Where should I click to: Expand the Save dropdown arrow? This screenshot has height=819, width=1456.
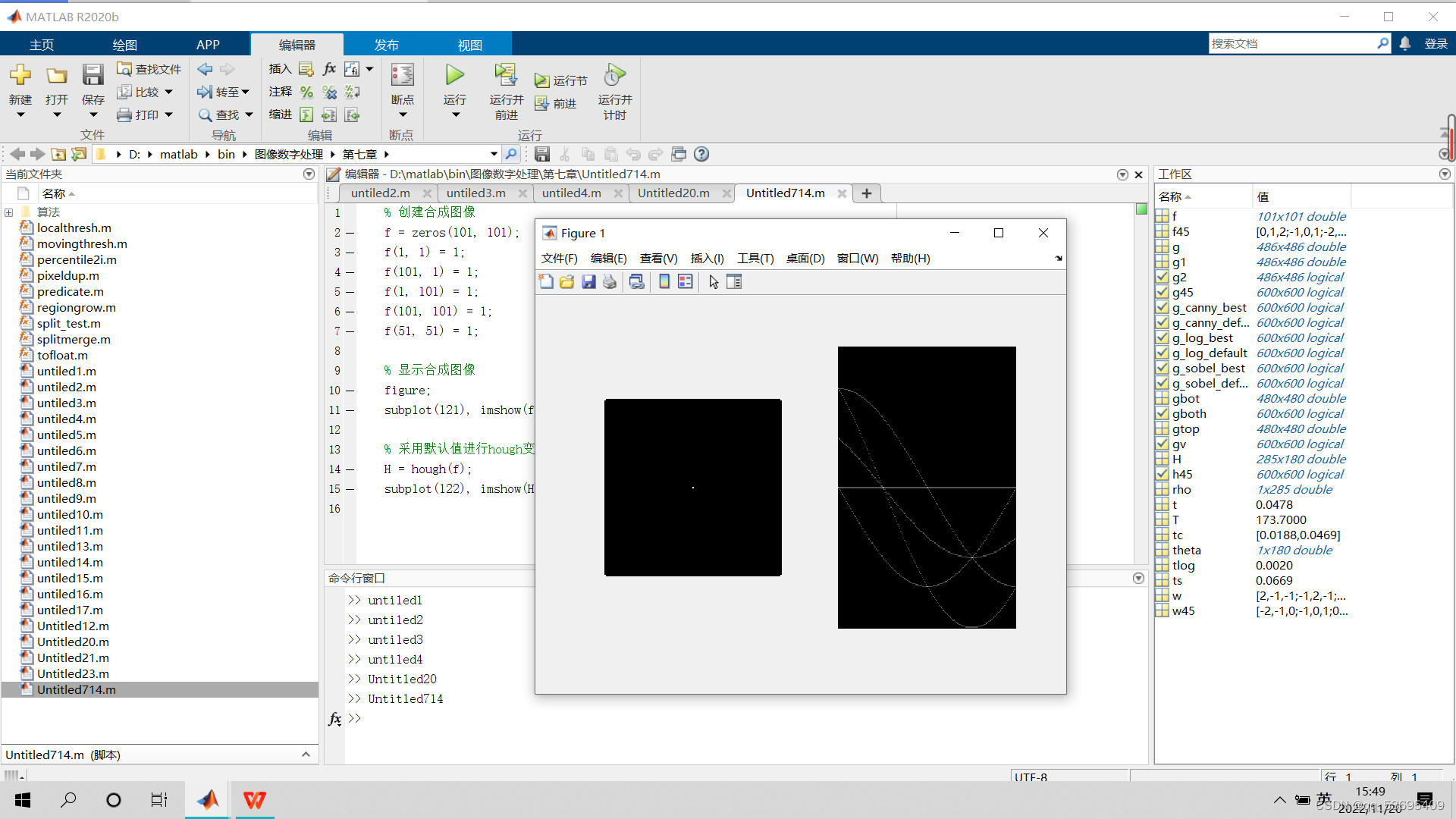93,115
